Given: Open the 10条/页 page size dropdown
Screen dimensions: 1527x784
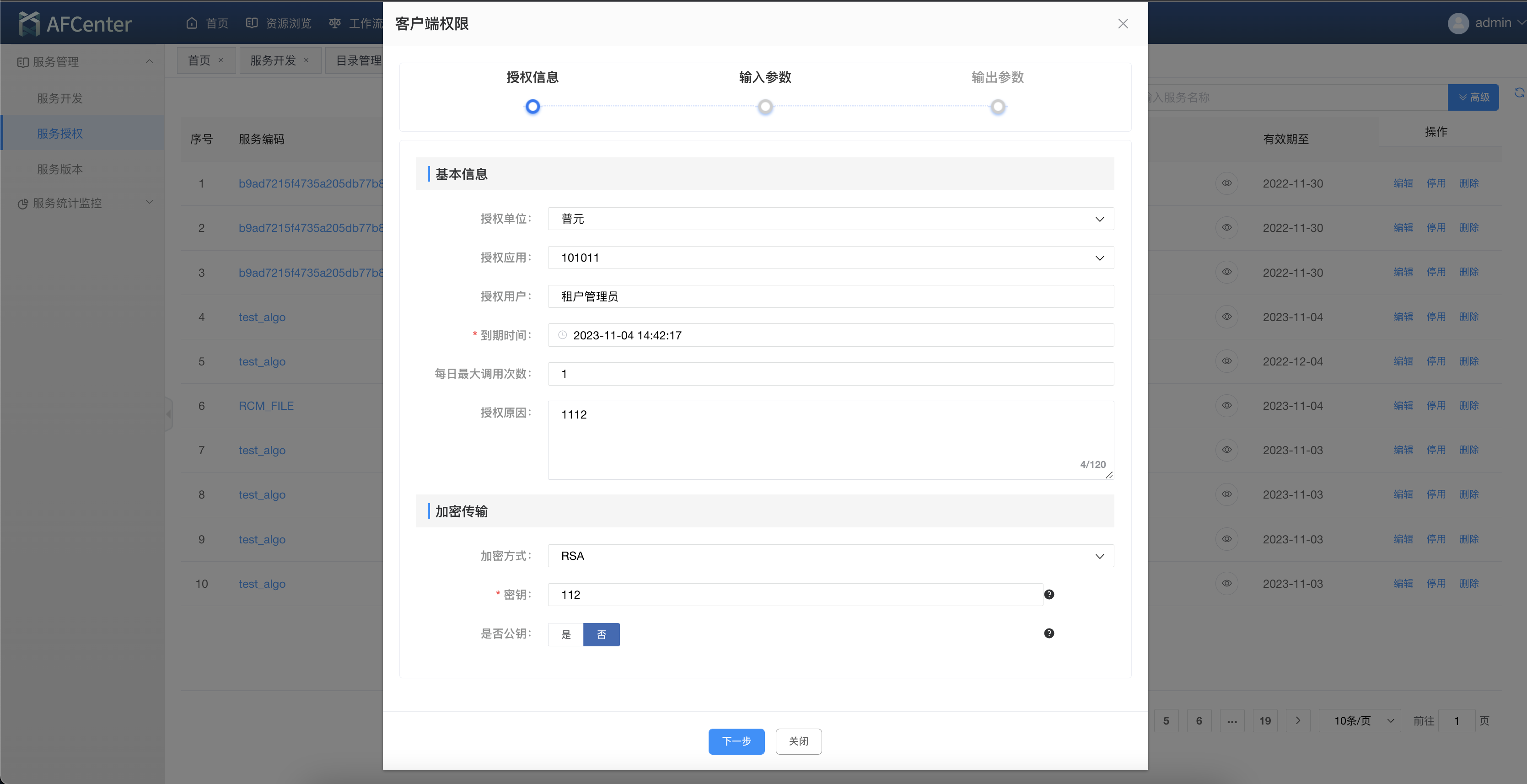Looking at the screenshot, I should (1360, 720).
